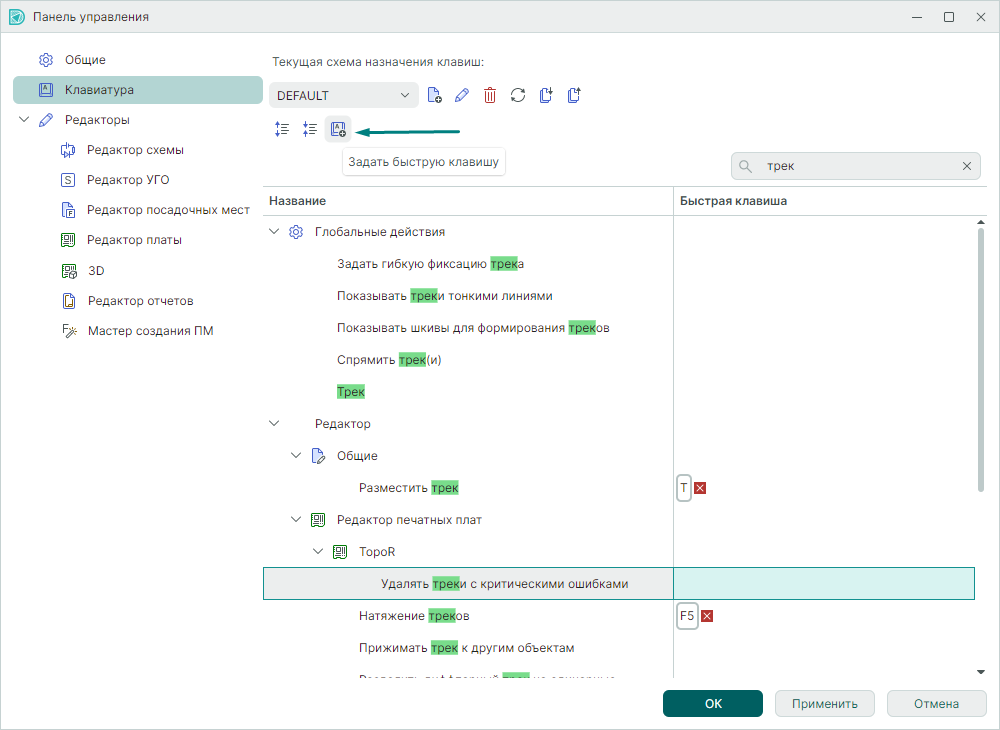The width and height of the screenshot is (1000, 730).
Task: Delete the scheme with the red trash icon
Action: tap(489, 95)
